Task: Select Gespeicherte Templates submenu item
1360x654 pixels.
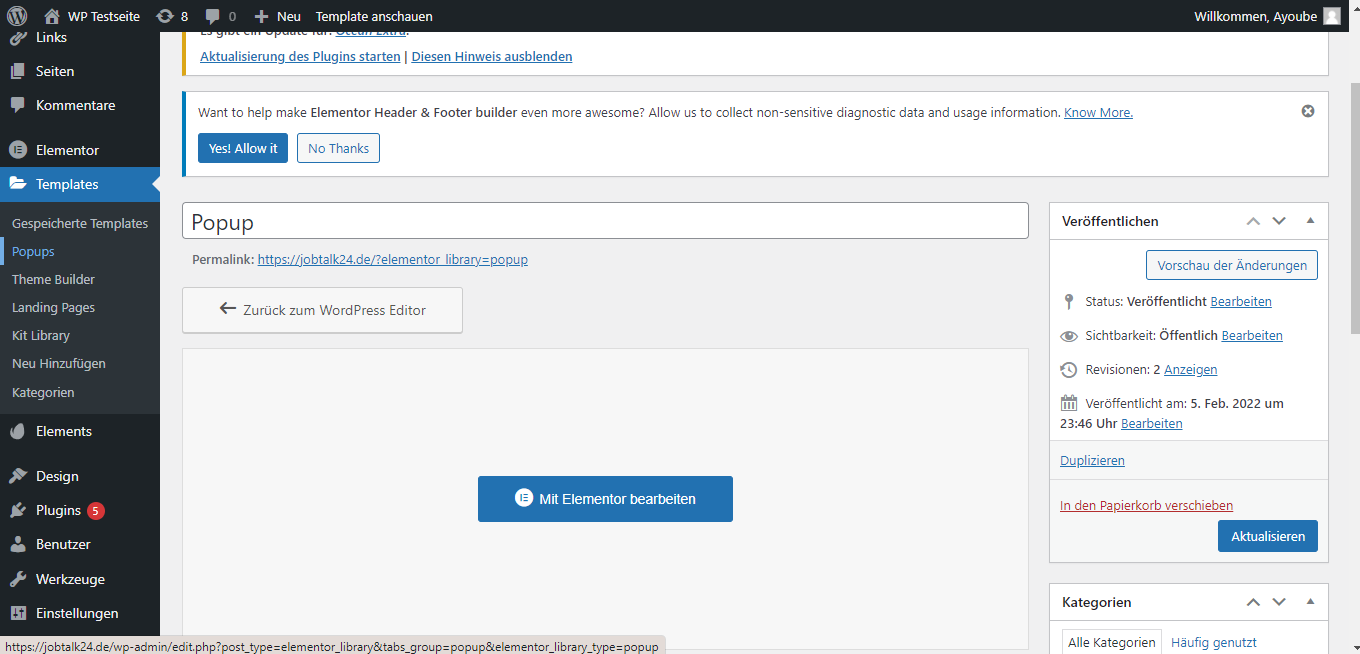Action: pos(80,223)
